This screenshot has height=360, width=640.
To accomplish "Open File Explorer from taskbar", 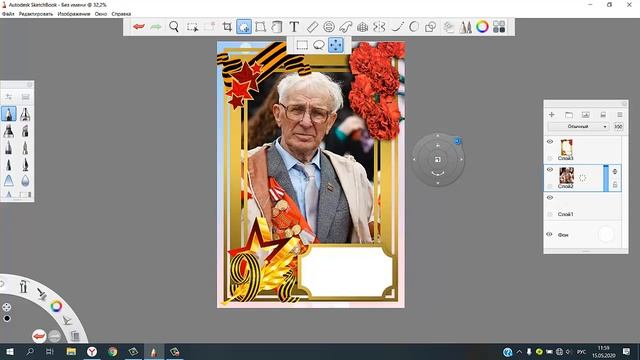I will [x=71, y=351].
